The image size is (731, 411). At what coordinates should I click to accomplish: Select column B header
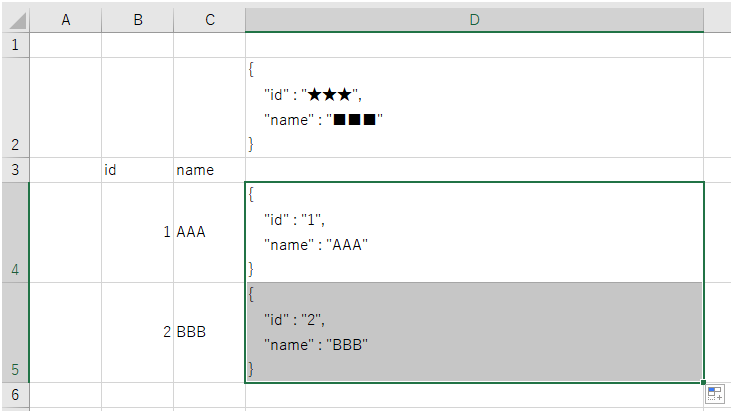tap(138, 20)
